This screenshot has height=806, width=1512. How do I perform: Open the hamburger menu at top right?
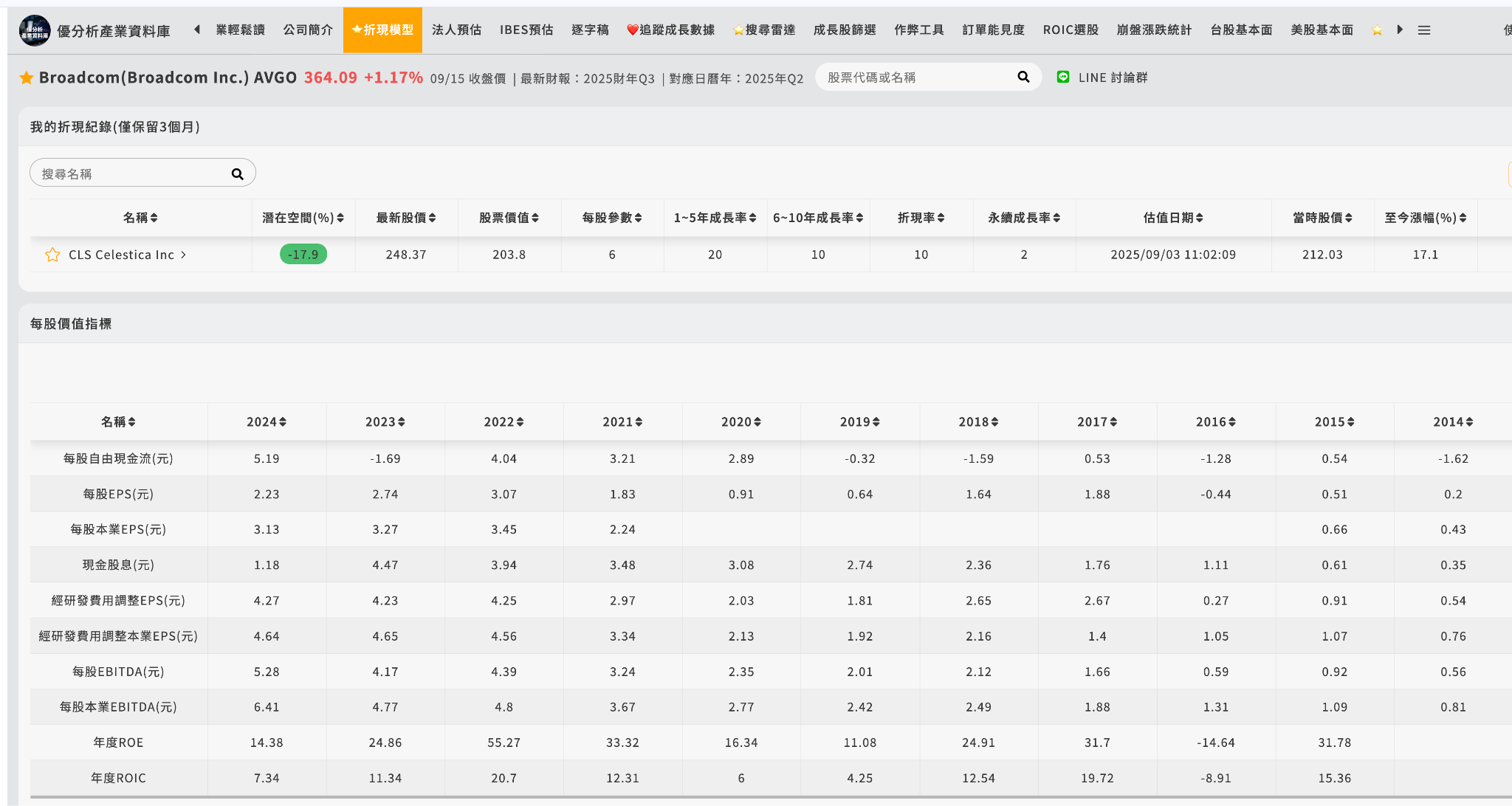[x=1424, y=30]
